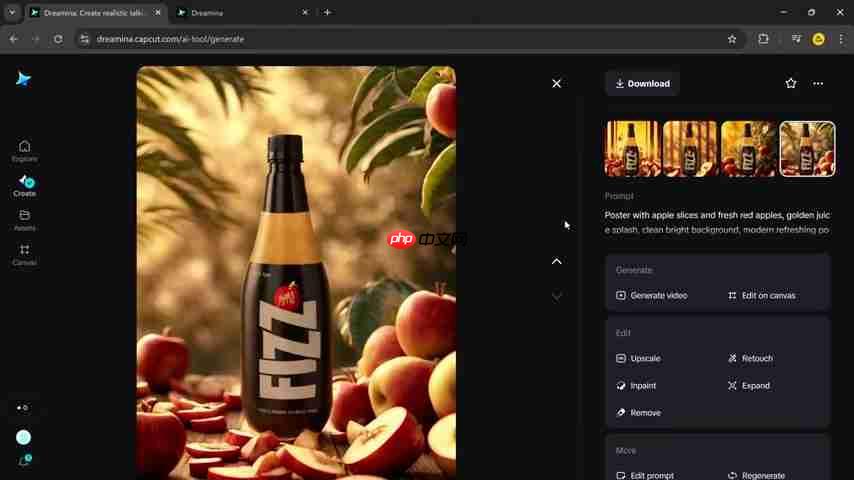This screenshot has height=480, width=854.
Task: Click the Remove option
Action: [x=638, y=413]
